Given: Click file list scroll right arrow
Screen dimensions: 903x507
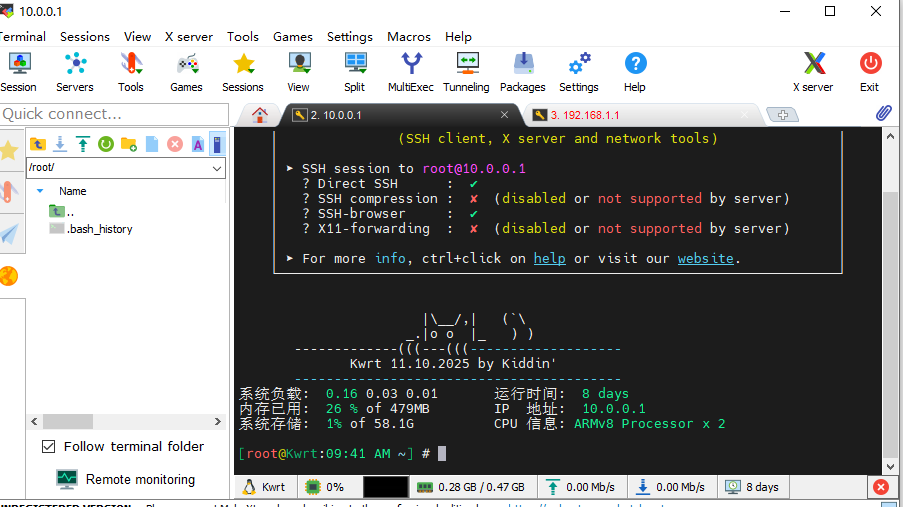Looking at the screenshot, I should click(217, 422).
